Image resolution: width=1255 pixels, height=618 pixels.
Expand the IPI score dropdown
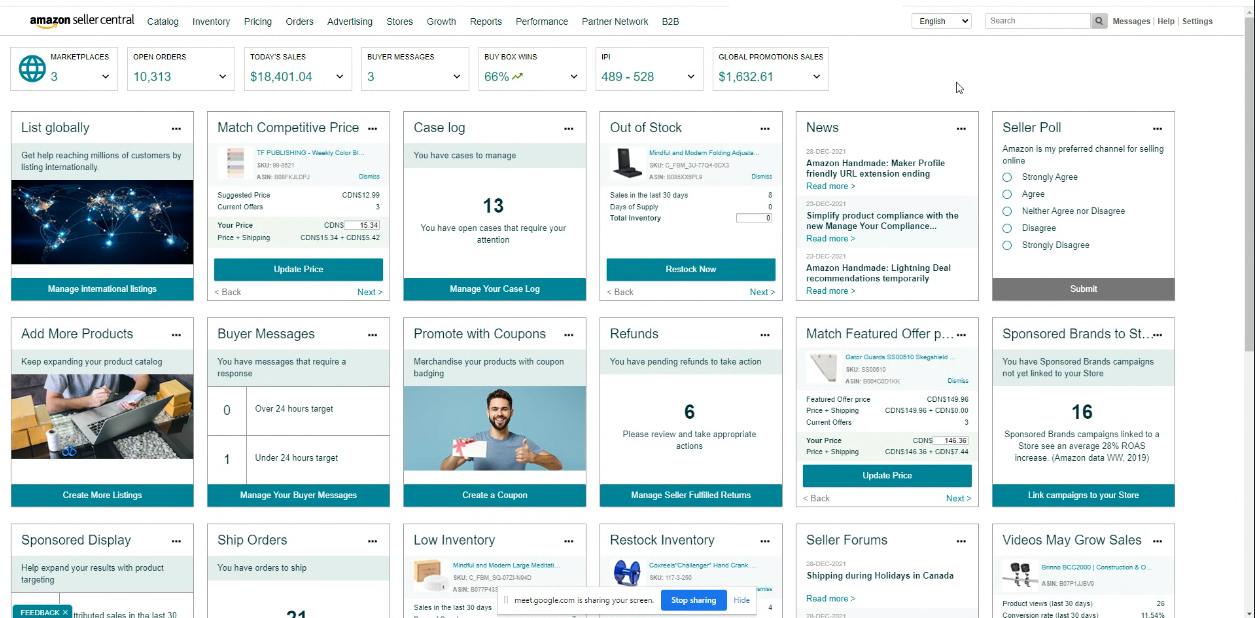[x=691, y=77]
